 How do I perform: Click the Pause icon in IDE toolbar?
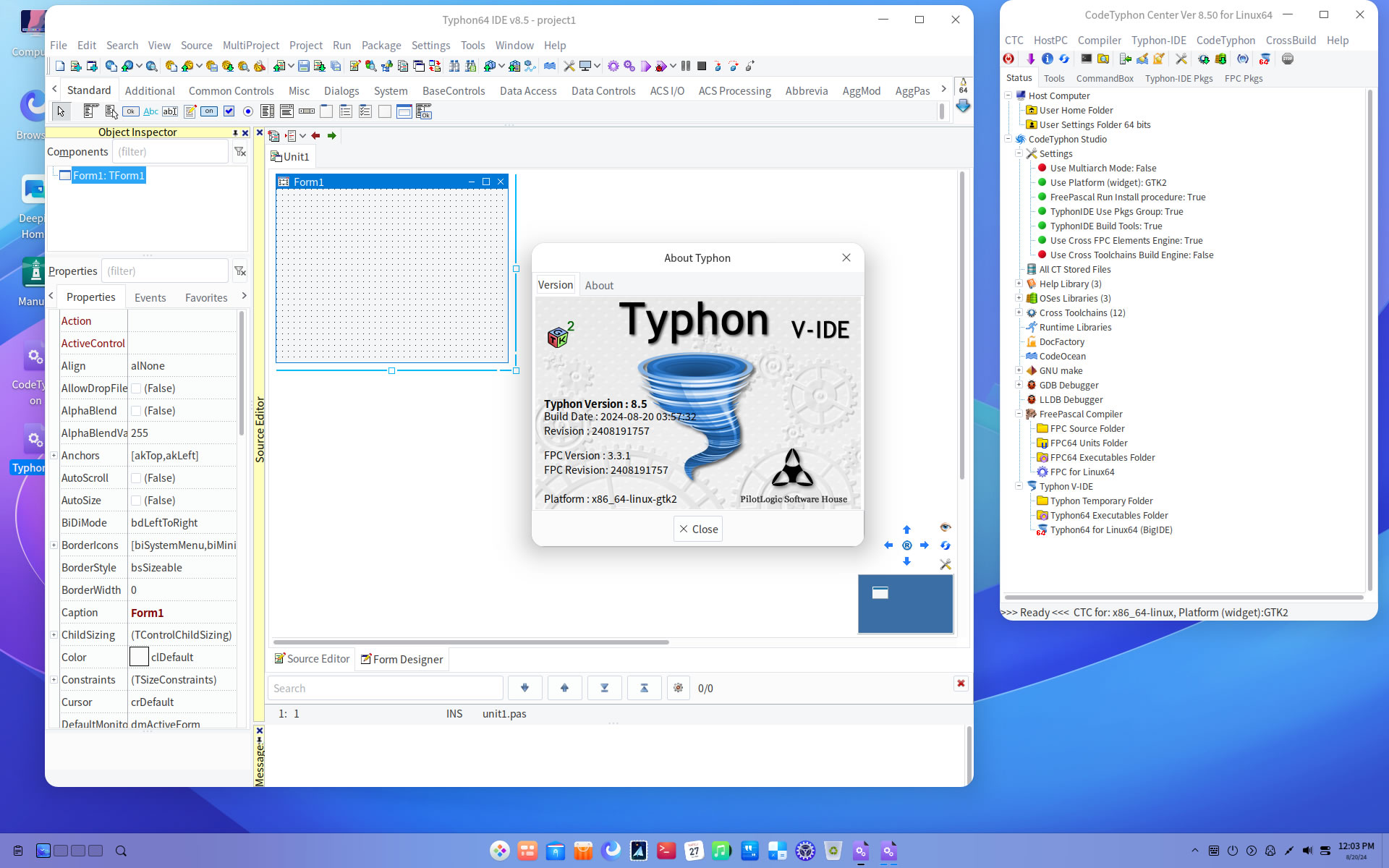click(x=686, y=66)
